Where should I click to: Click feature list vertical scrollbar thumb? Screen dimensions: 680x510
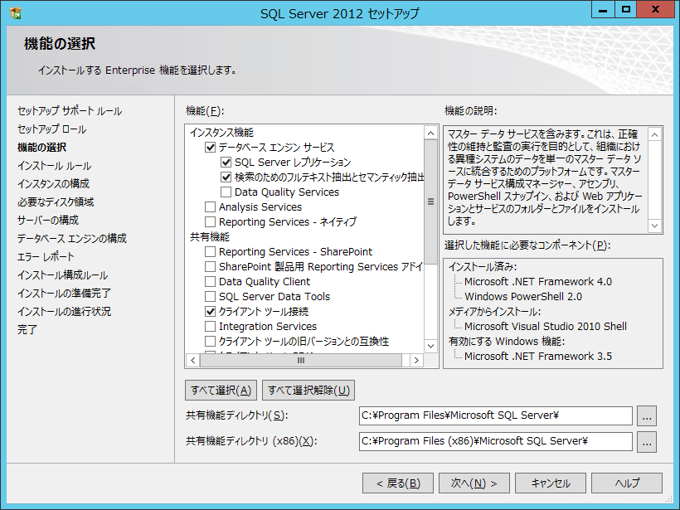(x=431, y=202)
